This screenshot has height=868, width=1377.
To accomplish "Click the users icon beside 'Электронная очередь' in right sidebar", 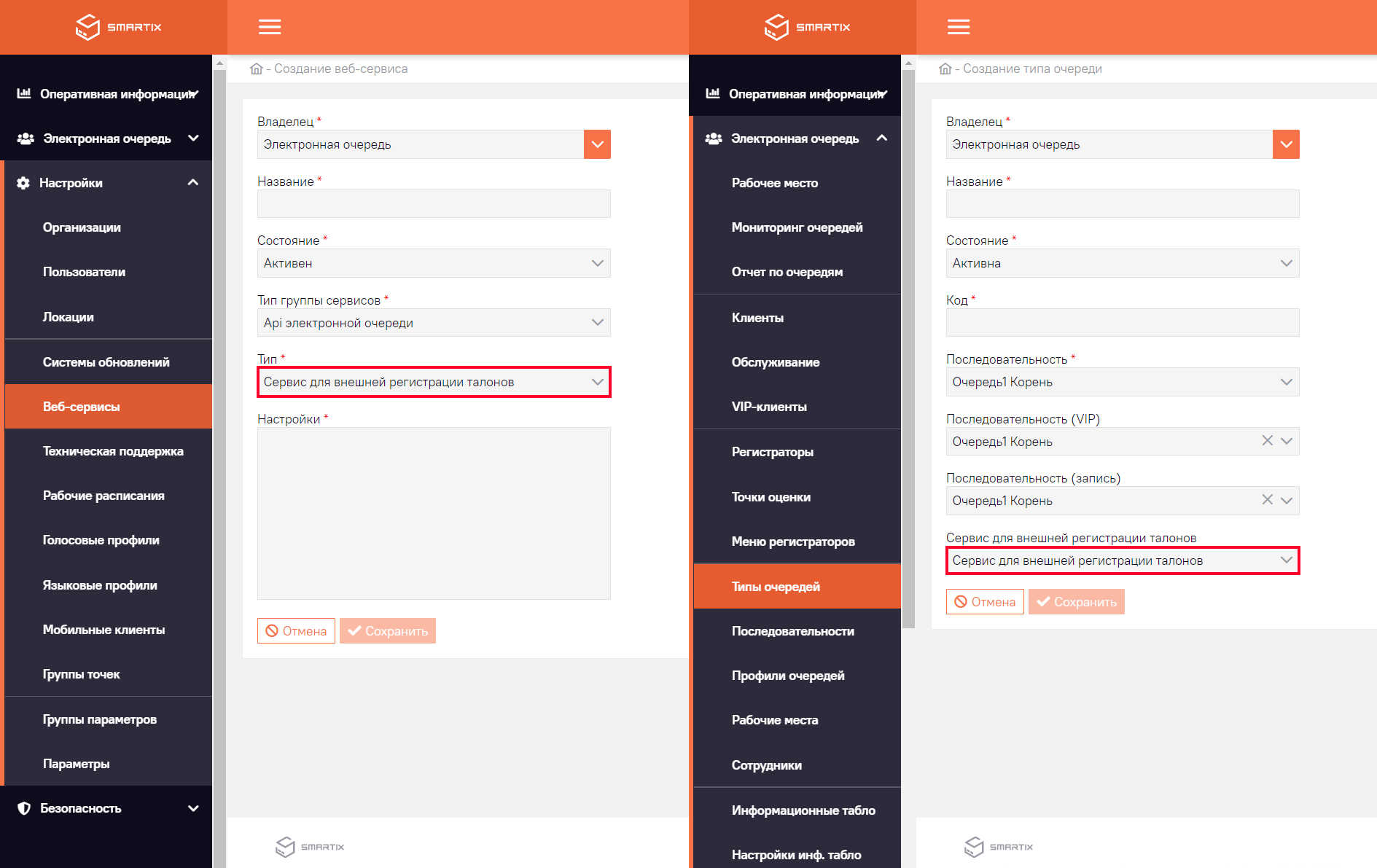I will point(714,138).
